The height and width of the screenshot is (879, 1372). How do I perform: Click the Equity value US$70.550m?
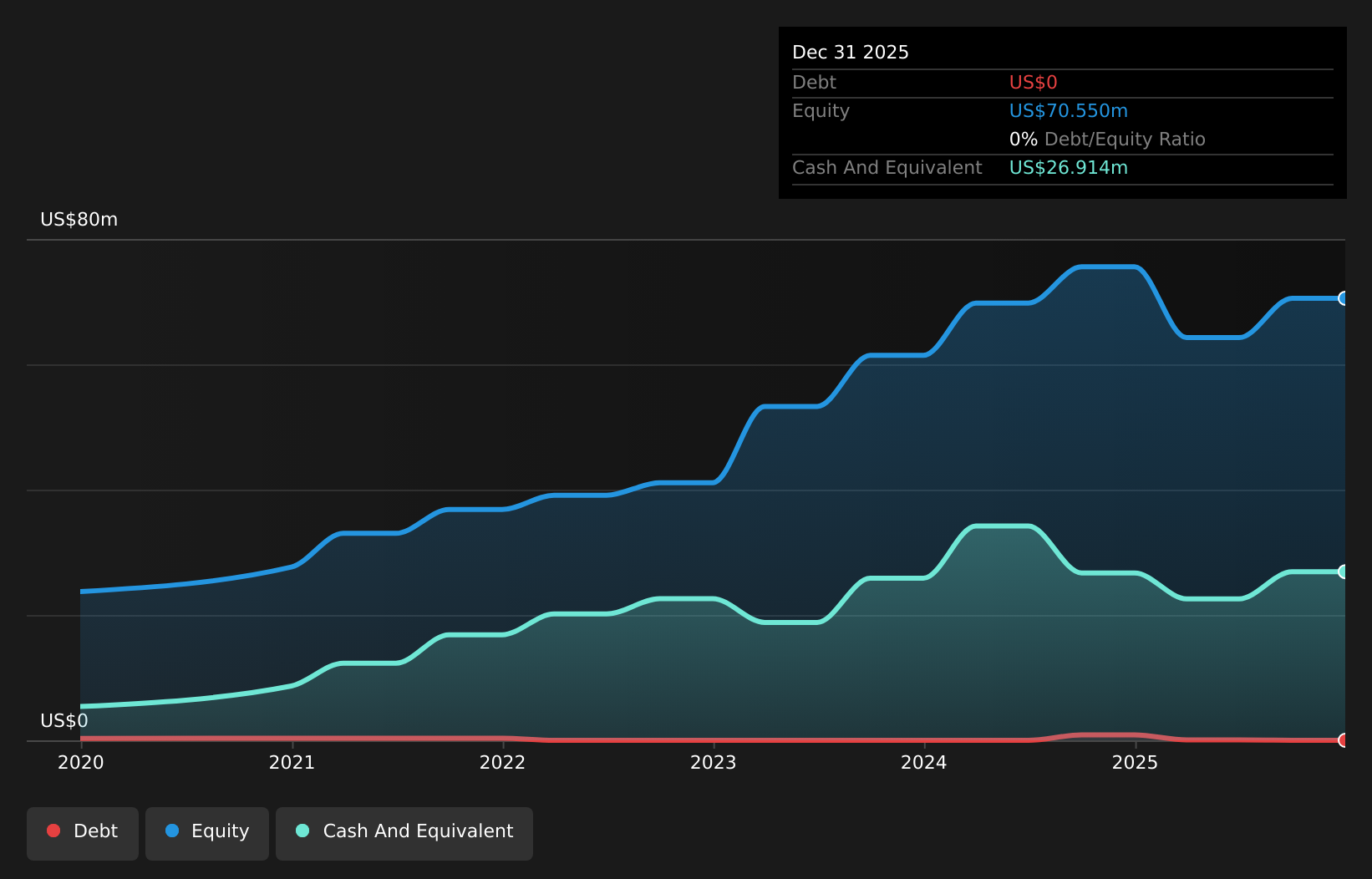[x=1069, y=111]
